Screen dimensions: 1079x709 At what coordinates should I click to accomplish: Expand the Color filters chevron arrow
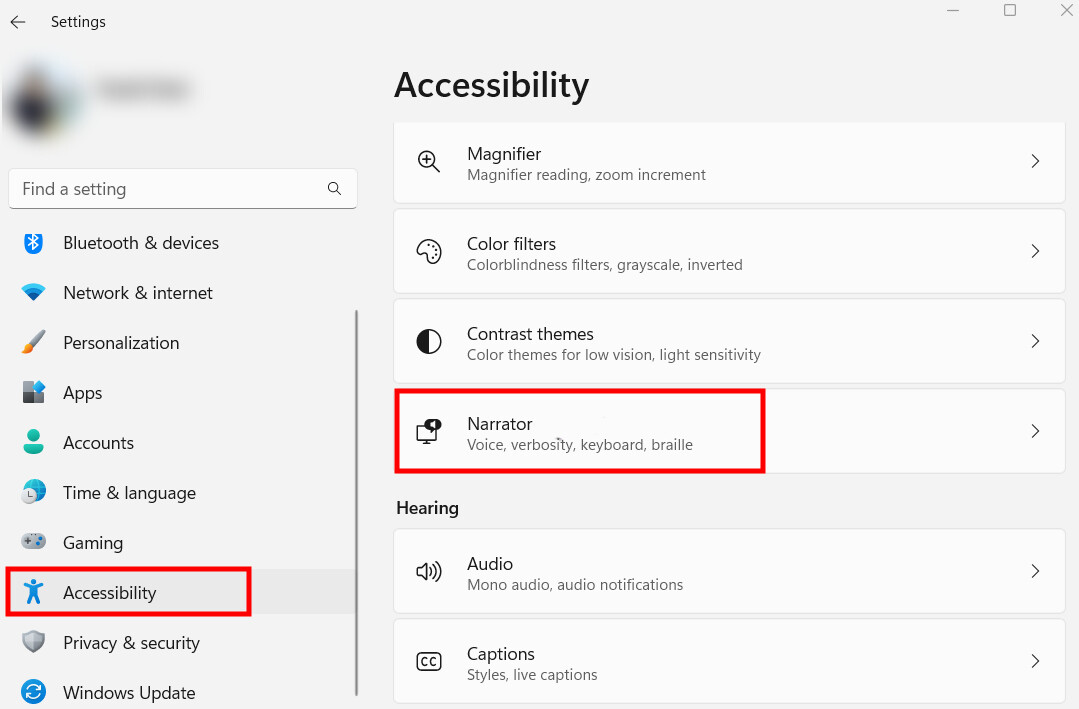point(1035,251)
